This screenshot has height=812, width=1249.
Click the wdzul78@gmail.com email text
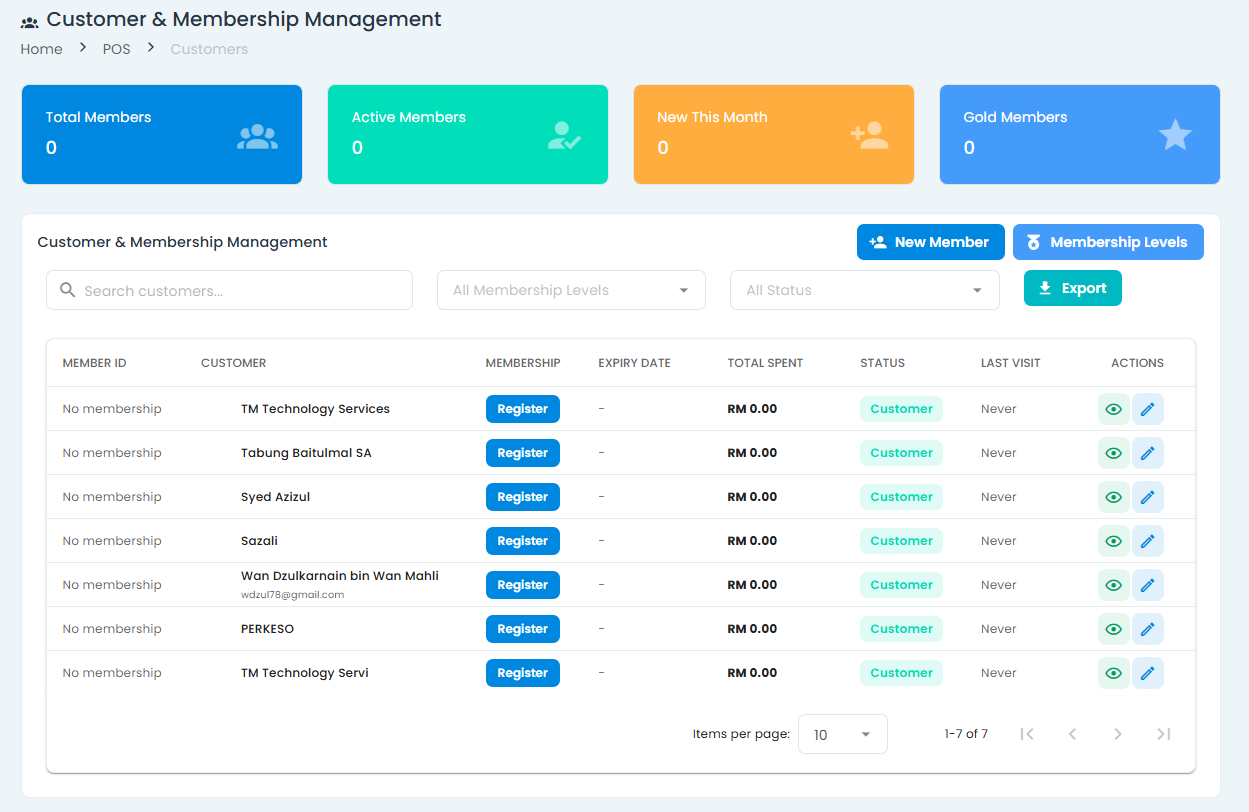pos(292,594)
